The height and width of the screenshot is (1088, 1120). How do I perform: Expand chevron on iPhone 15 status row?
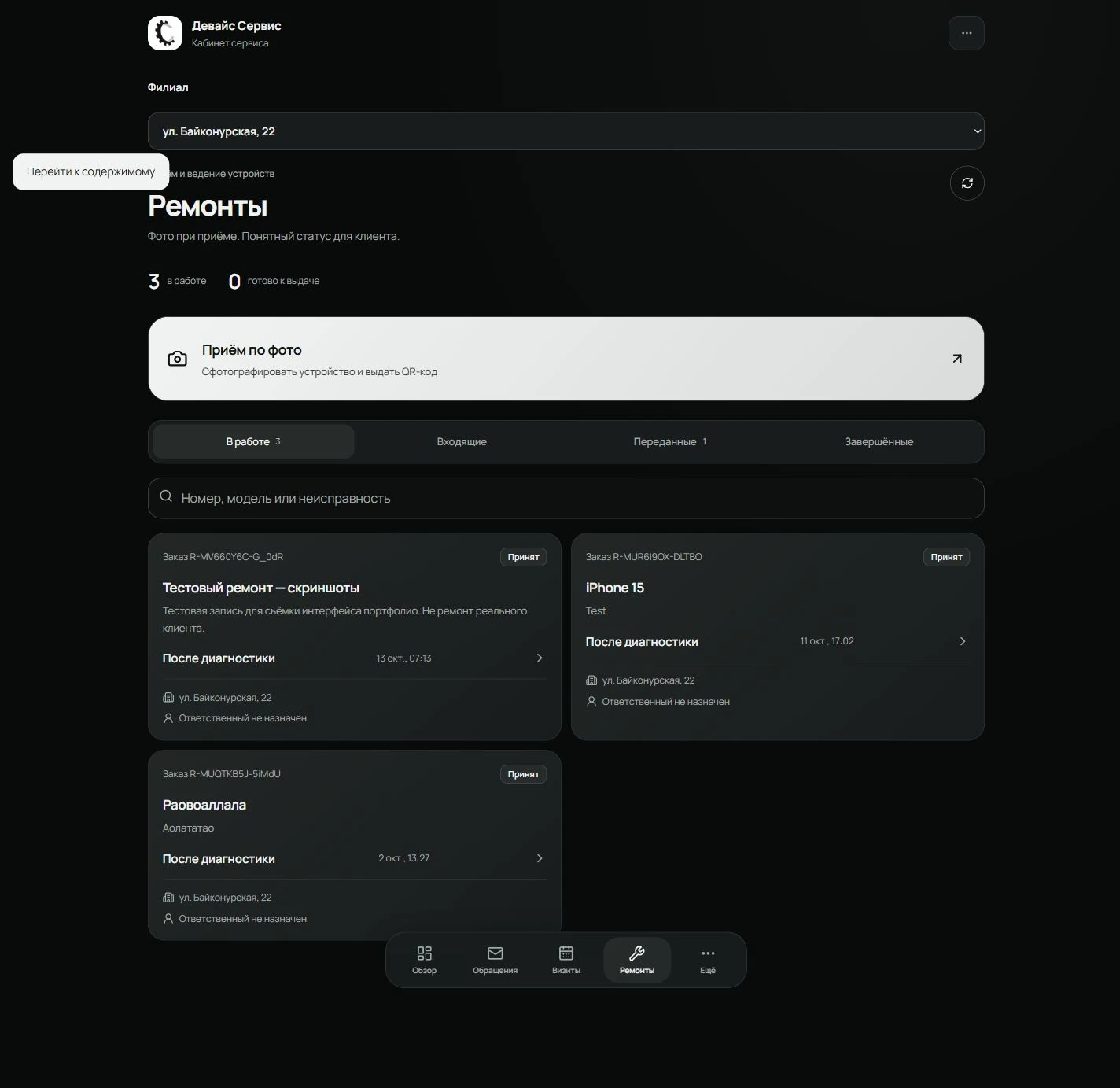click(x=963, y=641)
